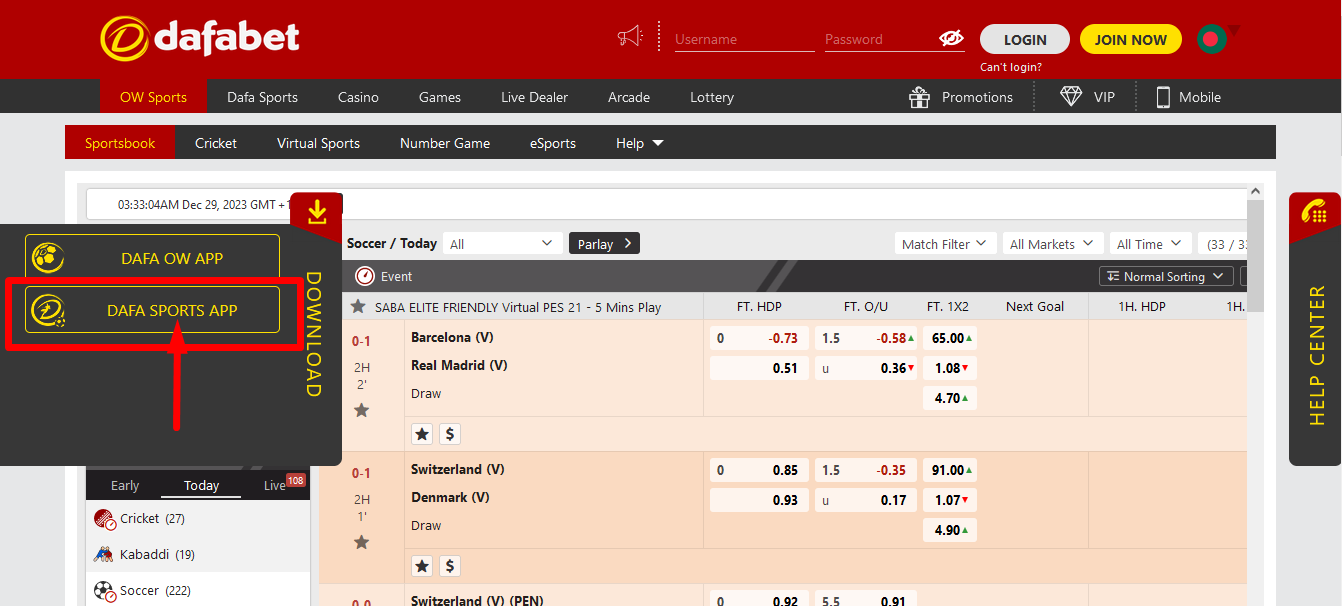Screen dimensions: 1342x607
Task: Click the Dafa Sports App icon
Action: (x=47, y=310)
